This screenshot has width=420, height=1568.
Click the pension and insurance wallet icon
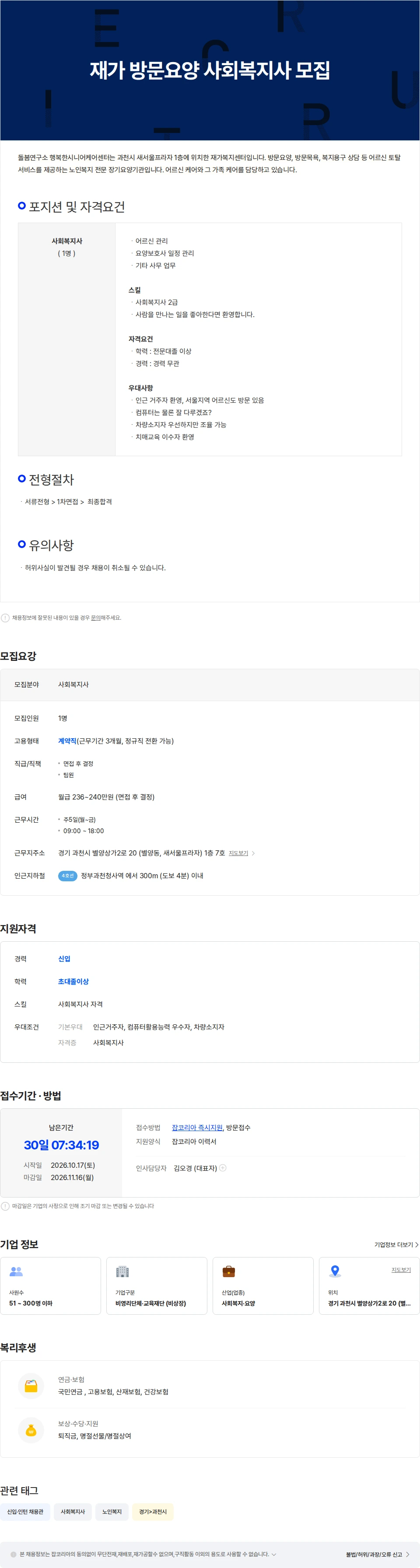click(x=31, y=1386)
